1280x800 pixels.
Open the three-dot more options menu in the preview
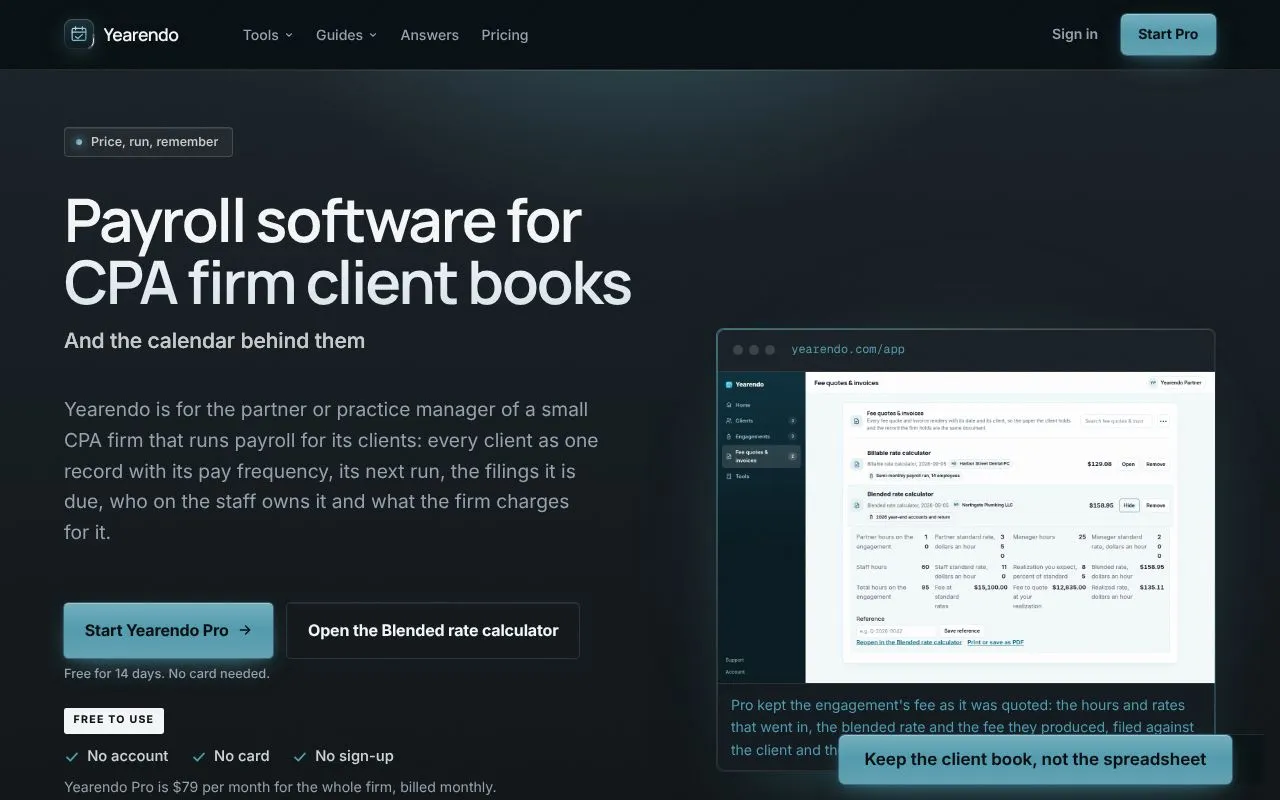pos(1163,421)
